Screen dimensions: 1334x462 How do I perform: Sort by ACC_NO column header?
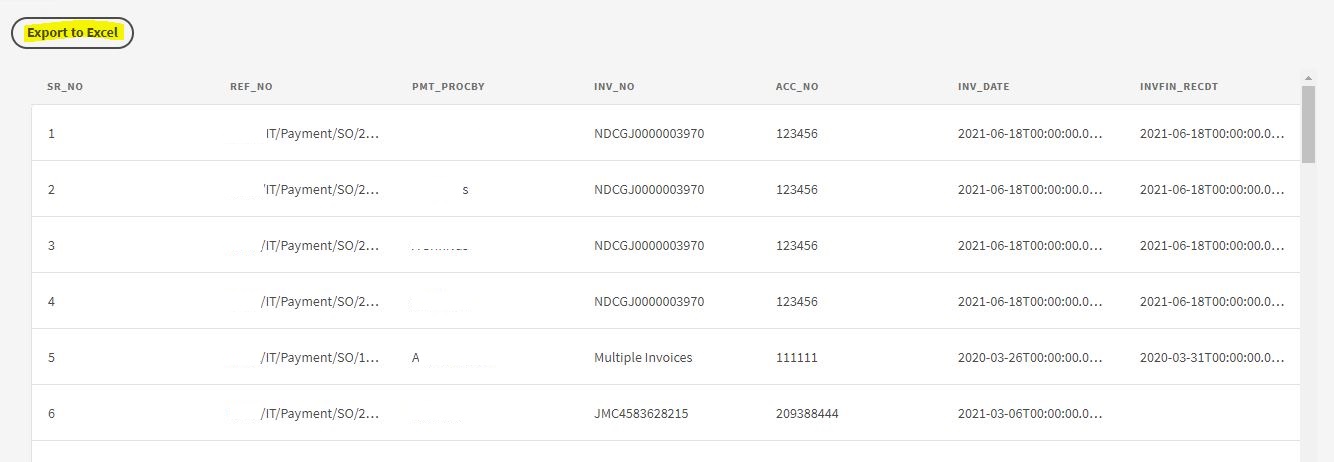797,87
